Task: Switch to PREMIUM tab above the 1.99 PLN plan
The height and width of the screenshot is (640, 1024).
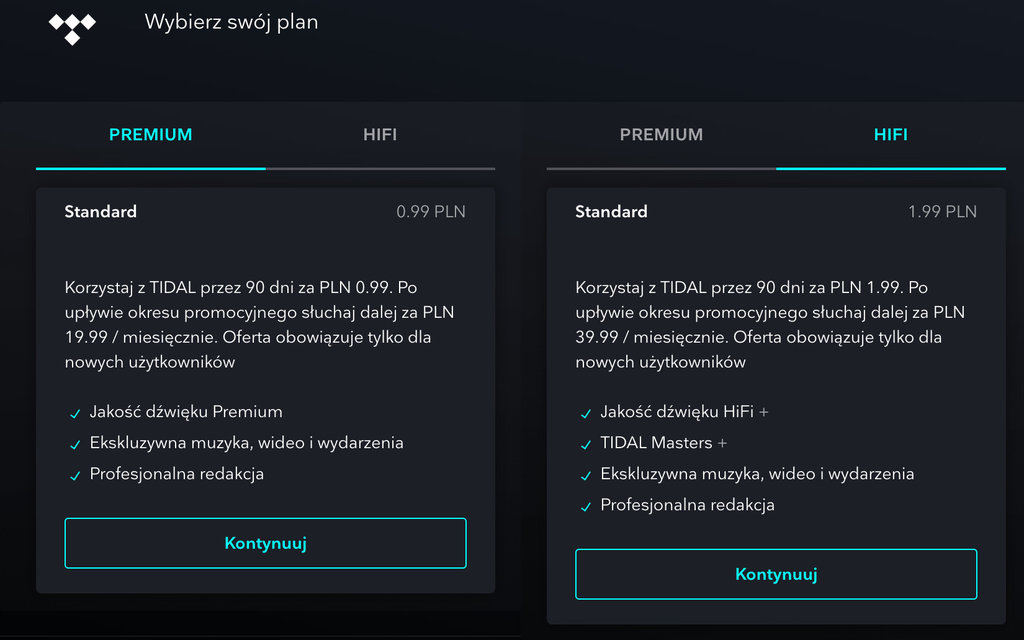Action: [x=661, y=135]
